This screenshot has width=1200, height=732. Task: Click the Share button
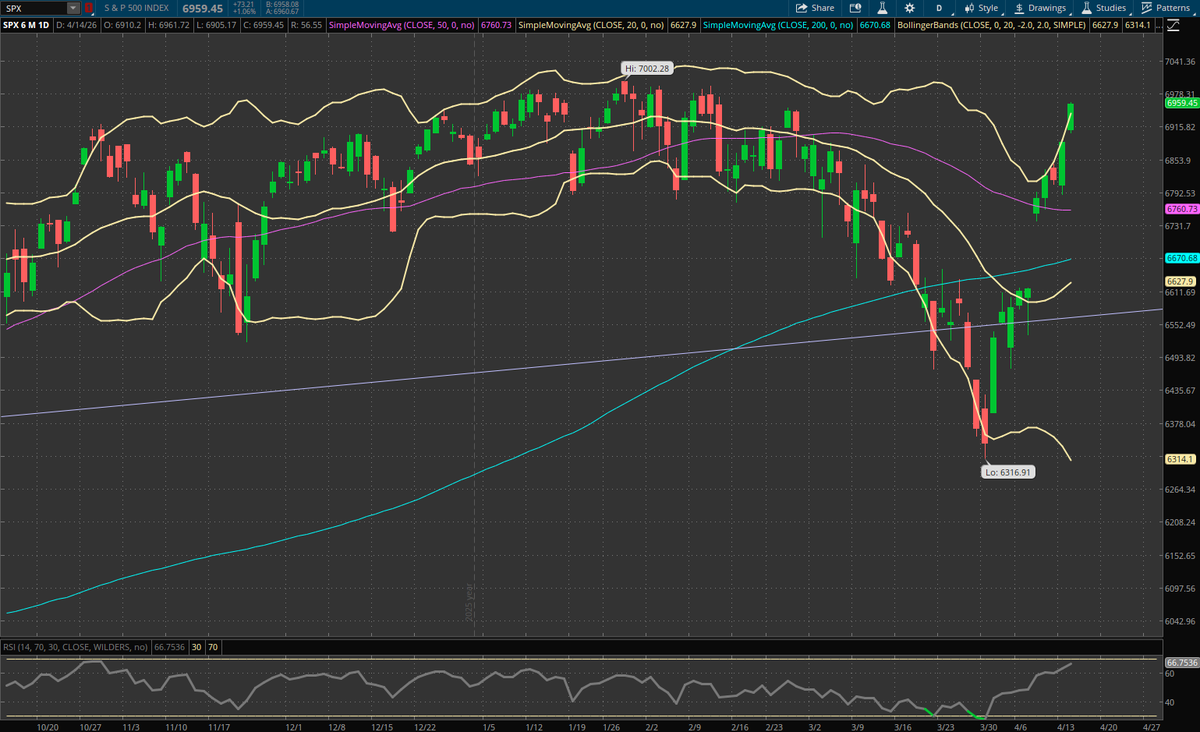(815, 7)
